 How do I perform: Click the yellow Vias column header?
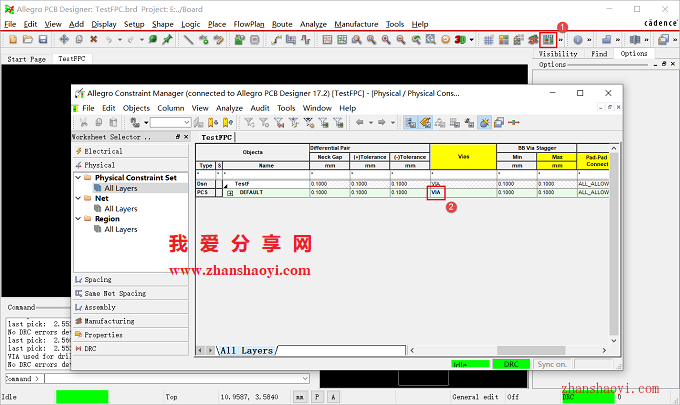[x=463, y=157]
